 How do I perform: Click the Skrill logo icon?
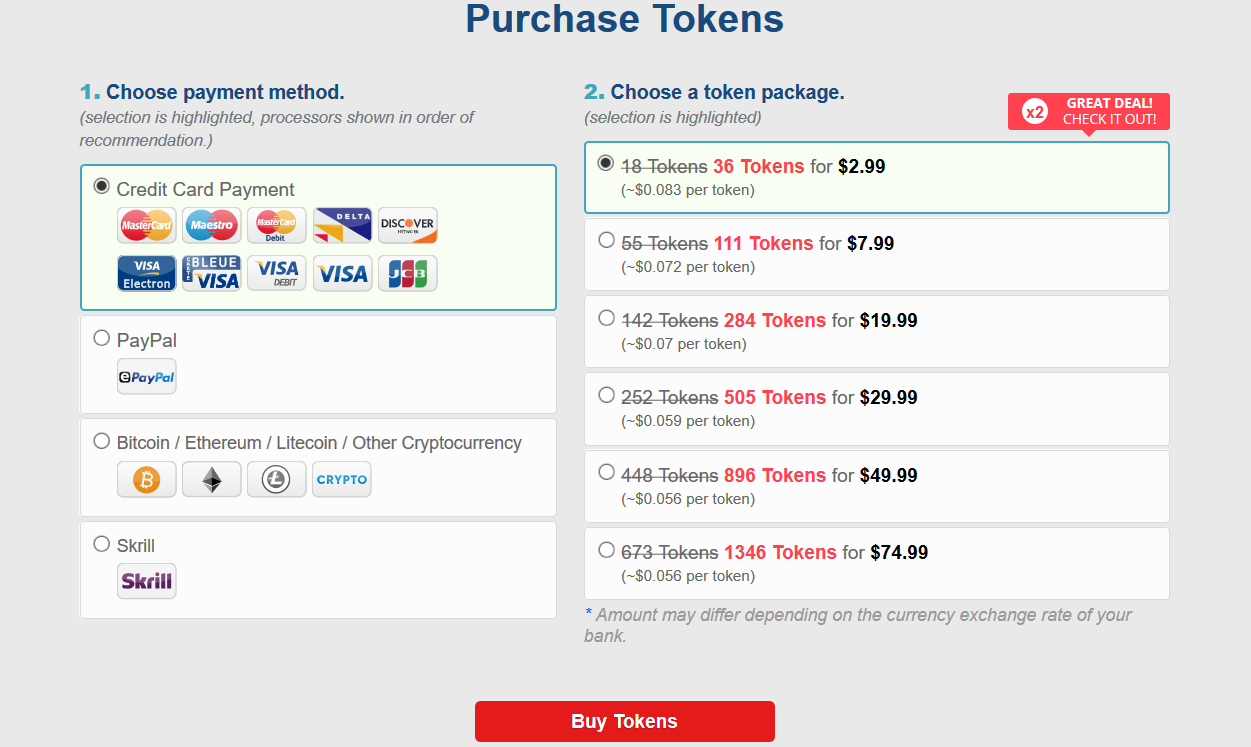tap(147, 581)
